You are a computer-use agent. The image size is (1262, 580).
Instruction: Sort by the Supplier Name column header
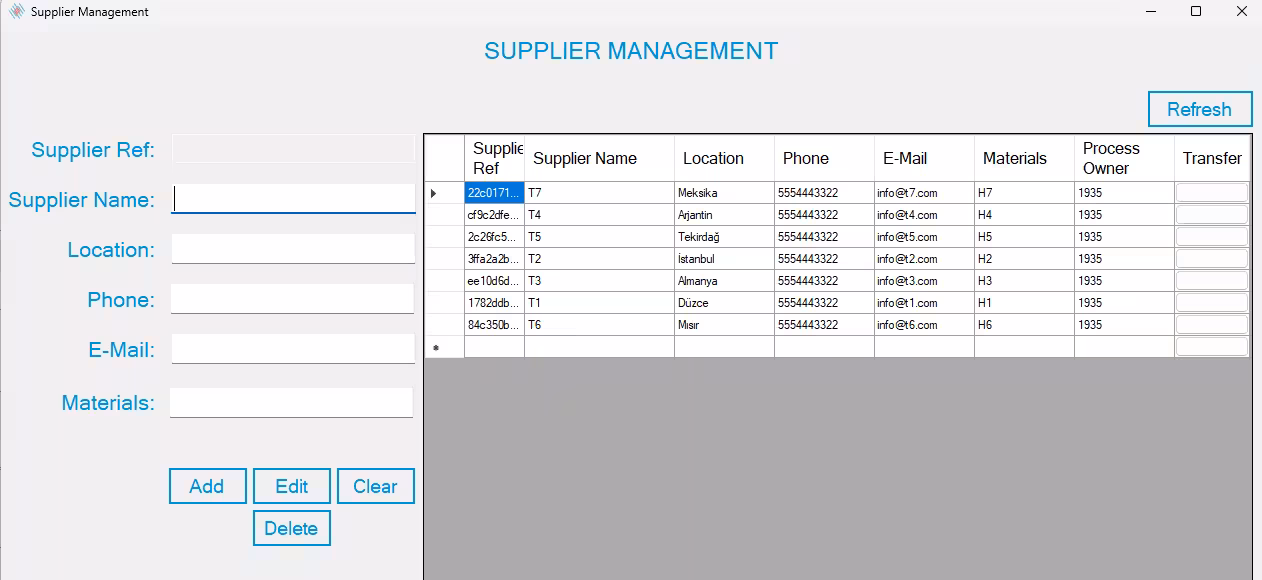(599, 158)
